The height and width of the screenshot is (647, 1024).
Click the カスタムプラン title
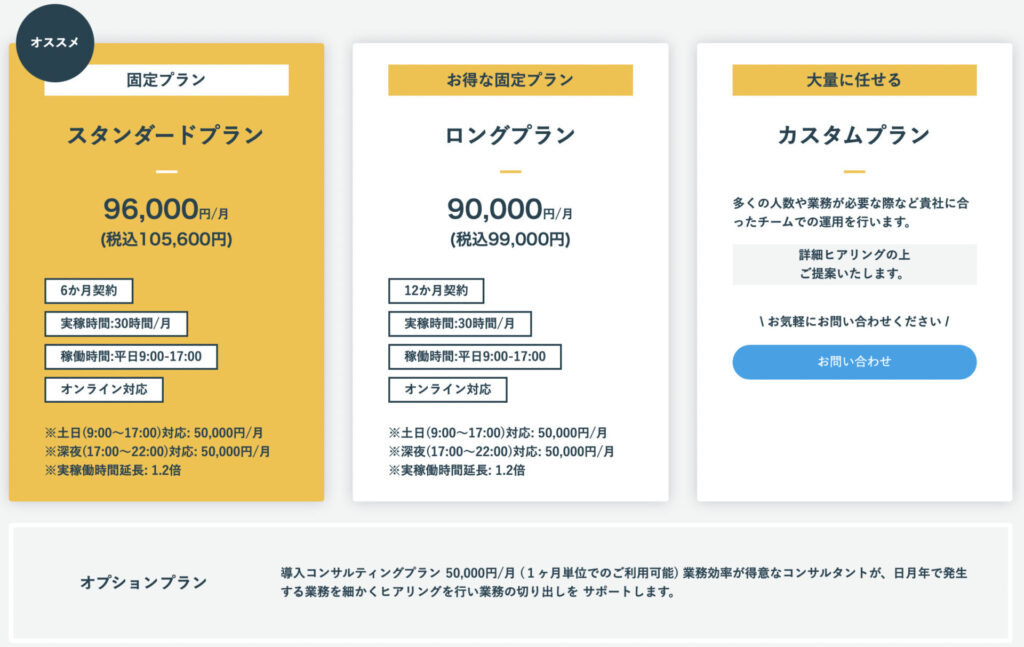854,135
